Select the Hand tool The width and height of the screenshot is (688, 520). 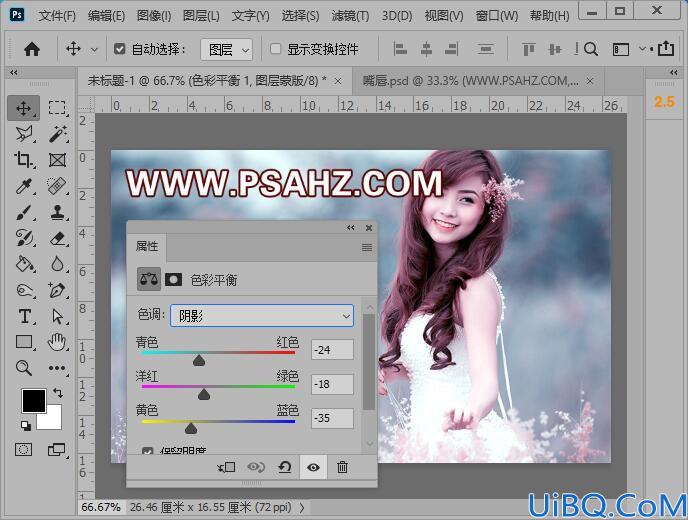pos(57,342)
